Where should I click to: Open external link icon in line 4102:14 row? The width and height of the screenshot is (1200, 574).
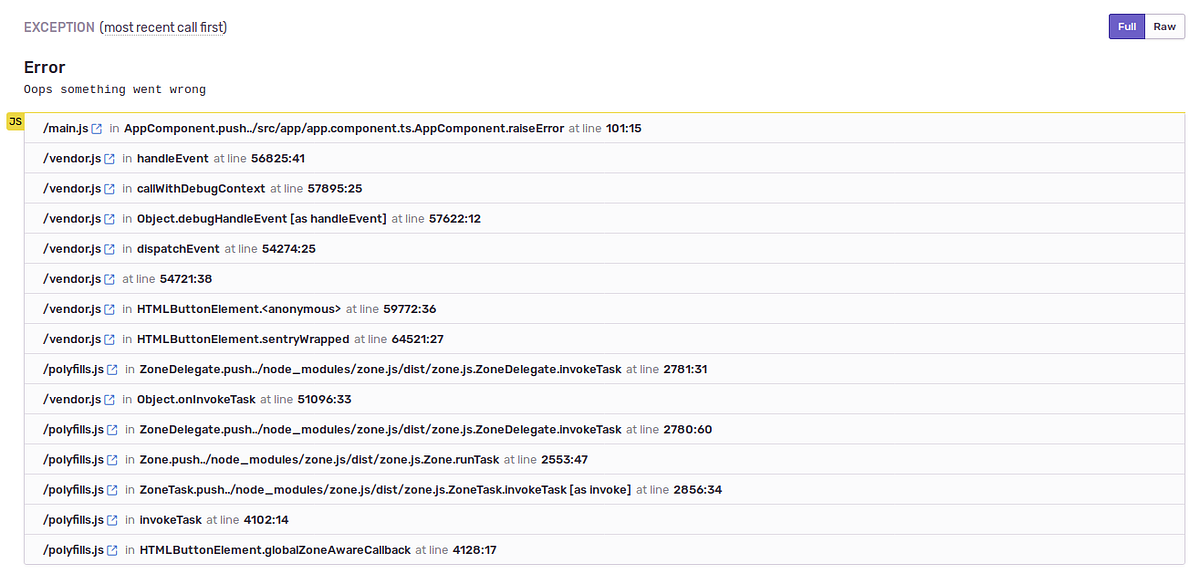pos(113,520)
